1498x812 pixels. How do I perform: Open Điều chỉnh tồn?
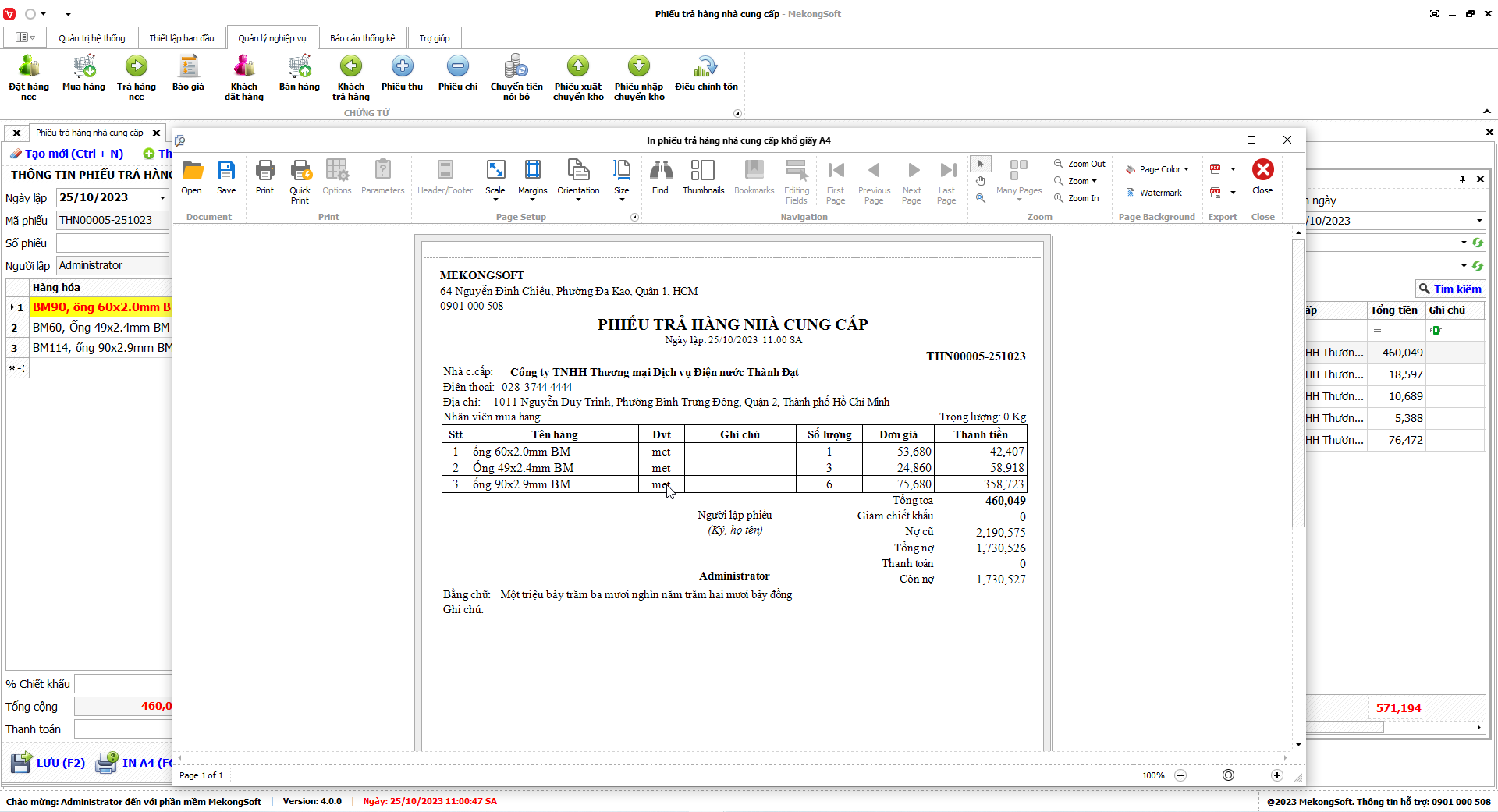tap(707, 74)
